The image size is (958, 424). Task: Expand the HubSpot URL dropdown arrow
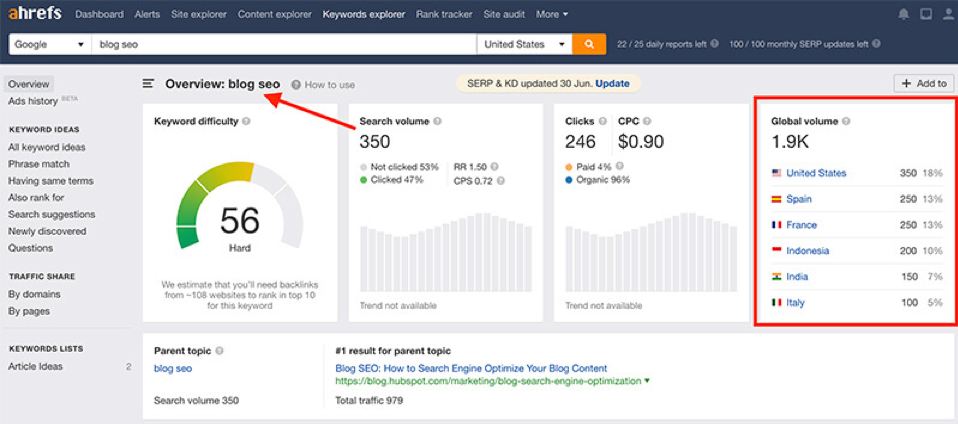[647, 381]
